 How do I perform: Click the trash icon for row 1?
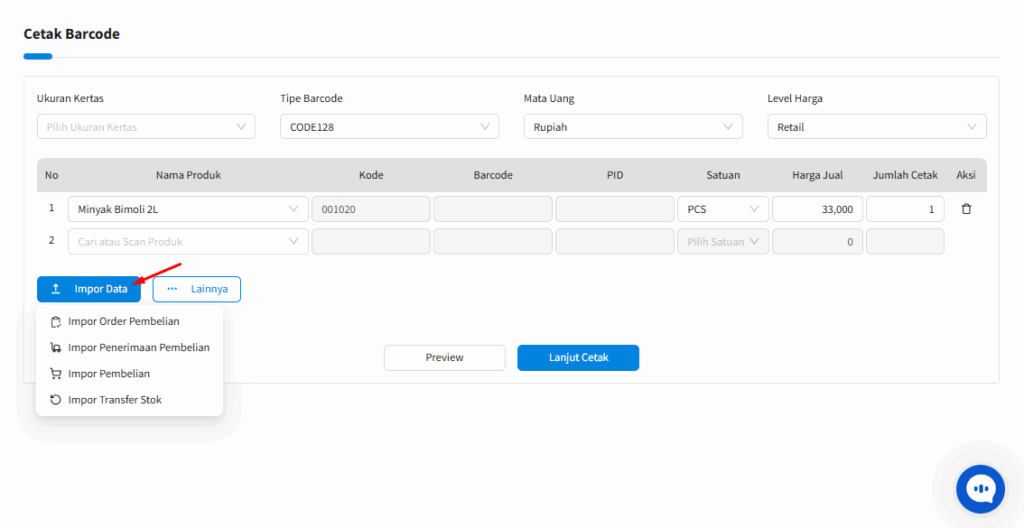(x=966, y=209)
